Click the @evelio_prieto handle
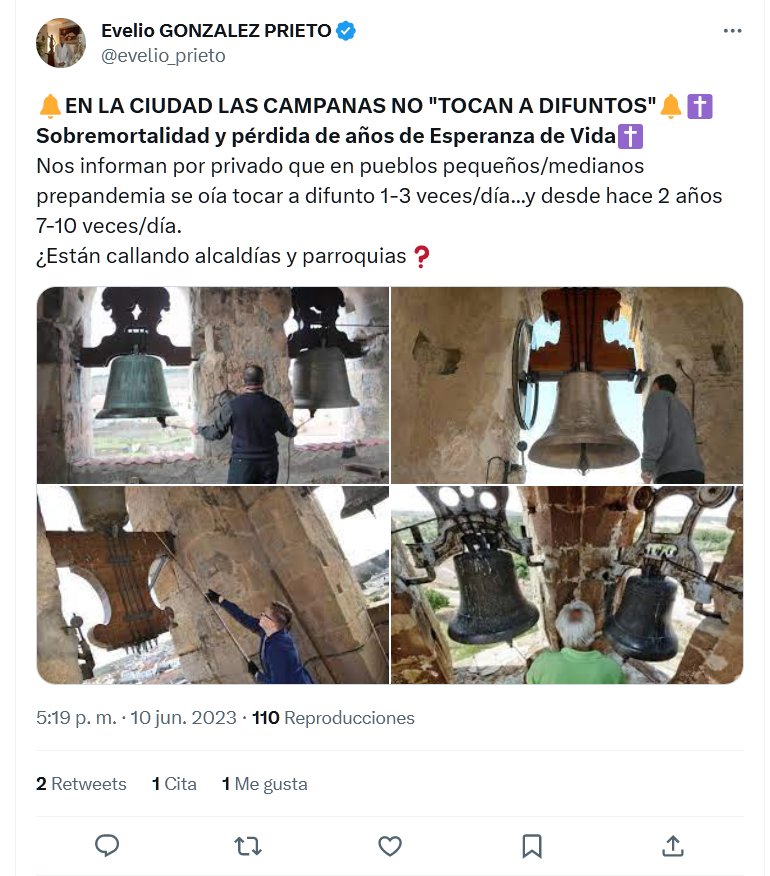 click(163, 56)
